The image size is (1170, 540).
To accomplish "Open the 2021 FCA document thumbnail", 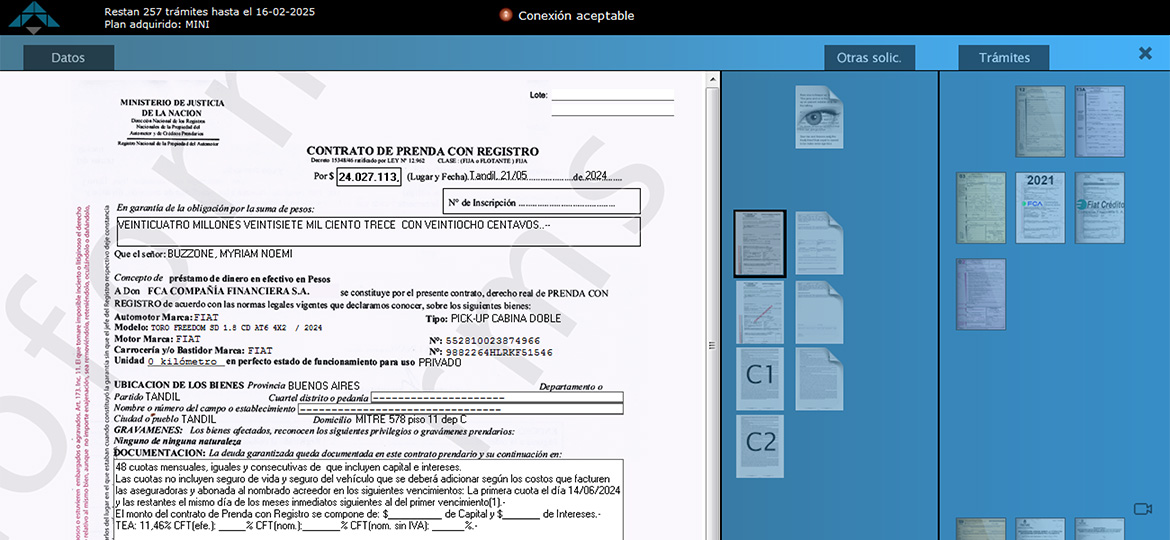I will pyautogui.click(x=1040, y=207).
